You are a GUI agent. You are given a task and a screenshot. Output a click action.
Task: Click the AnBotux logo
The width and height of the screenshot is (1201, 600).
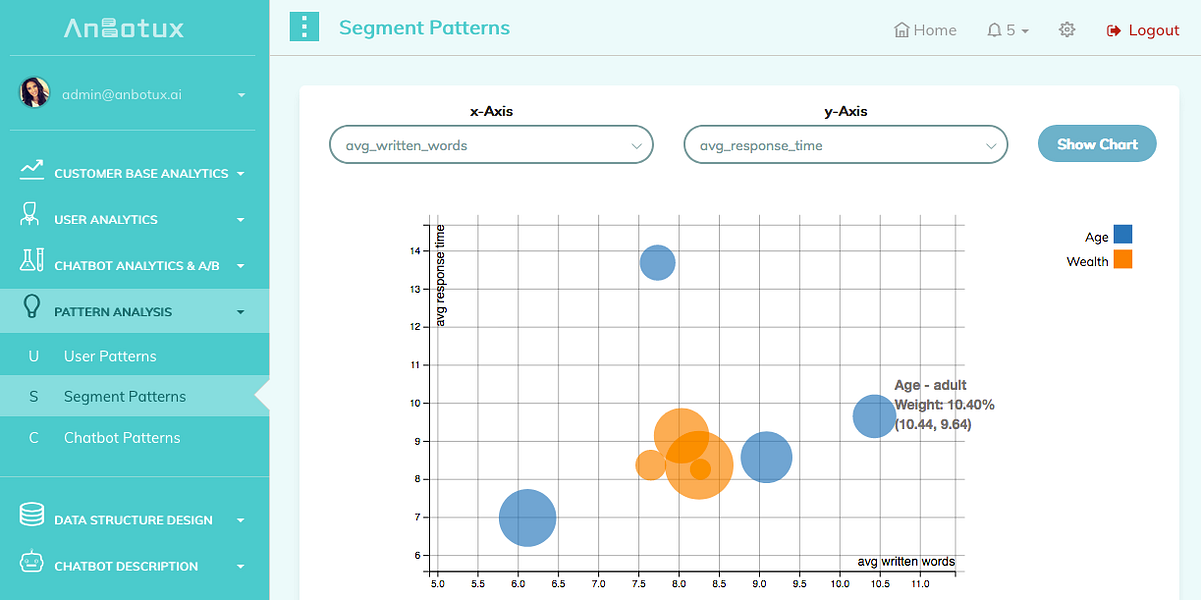[124, 29]
